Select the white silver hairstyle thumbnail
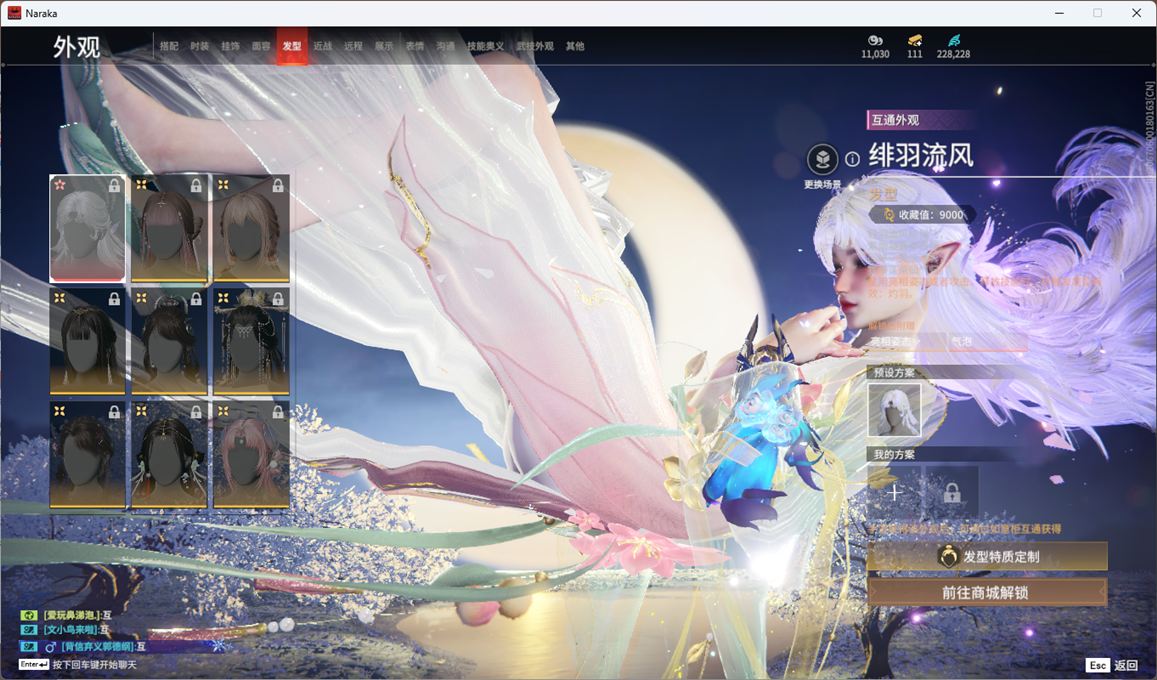 [x=87, y=228]
